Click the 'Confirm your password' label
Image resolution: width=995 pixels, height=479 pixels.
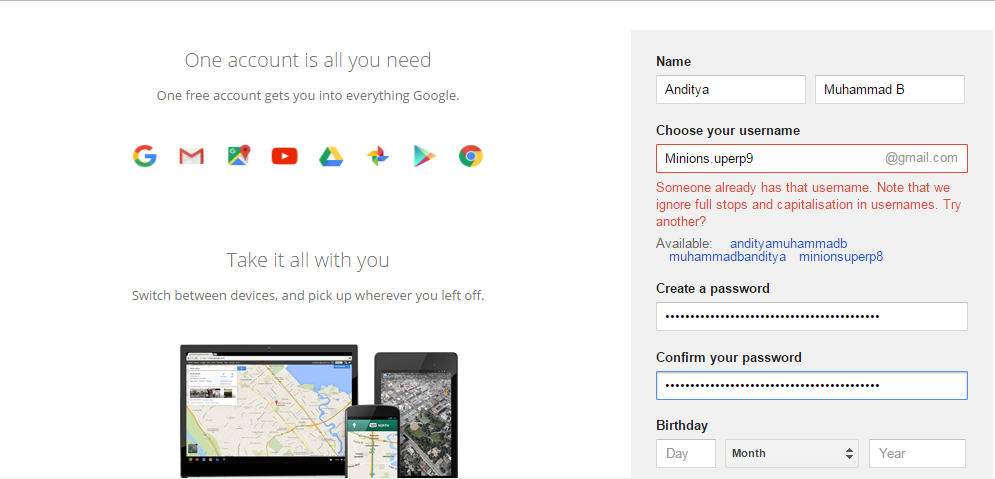tap(728, 358)
